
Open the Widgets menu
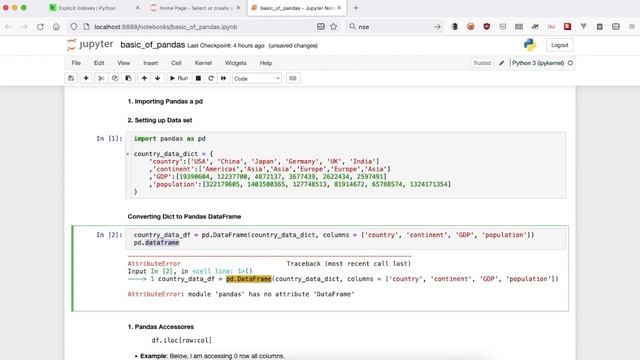coord(236,63)
